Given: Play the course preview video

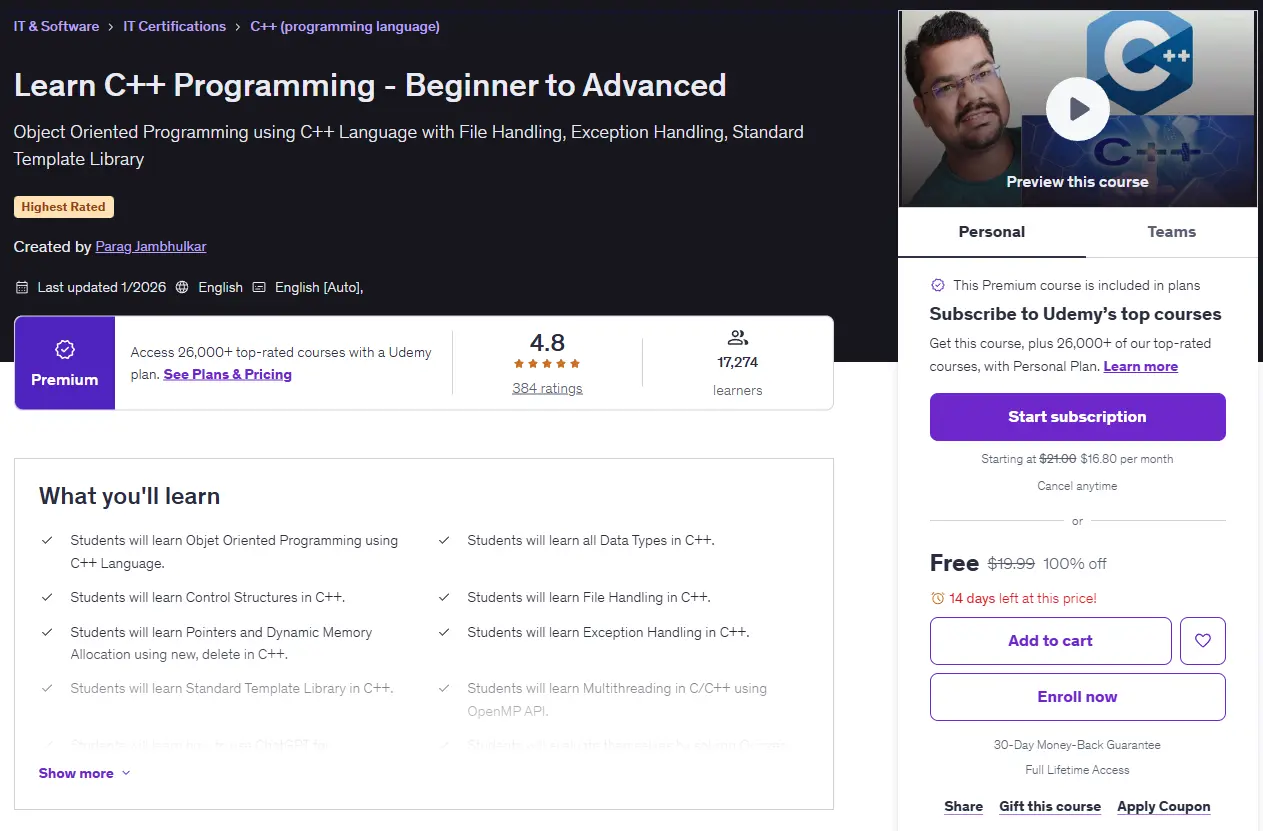Looking at the screenshot, I should coord(1077,108).
